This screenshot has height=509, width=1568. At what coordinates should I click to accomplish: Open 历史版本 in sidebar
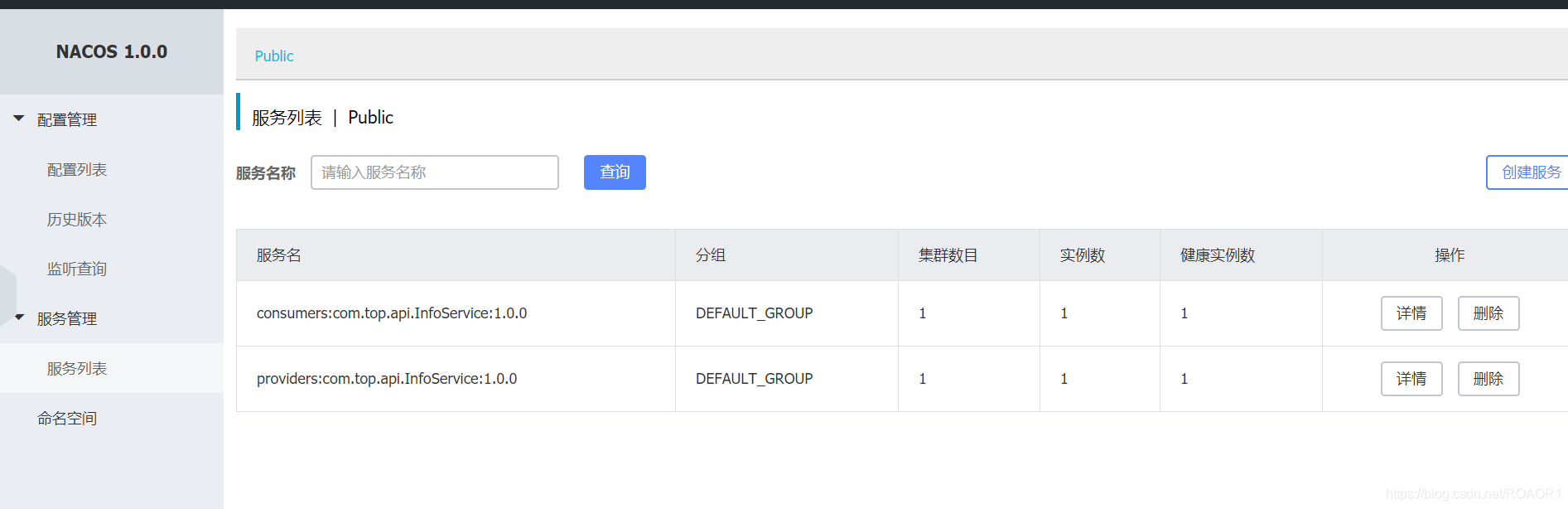tap(77, 219)
